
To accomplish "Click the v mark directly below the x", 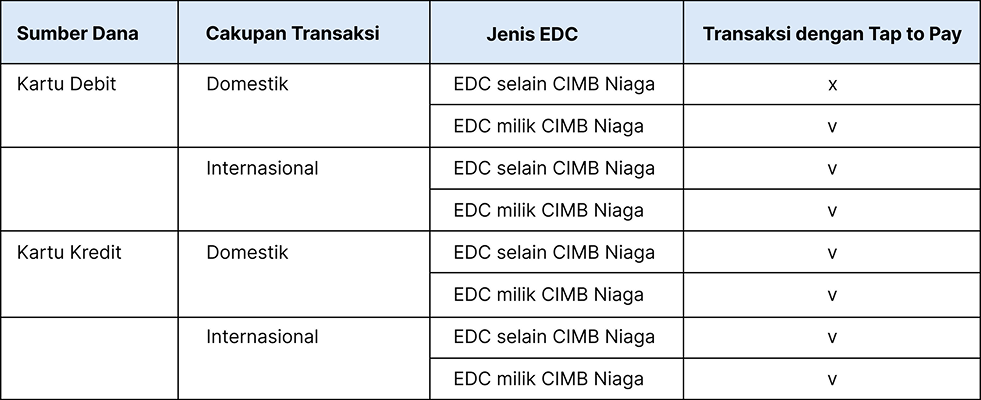I will click(x=832, y=126).
